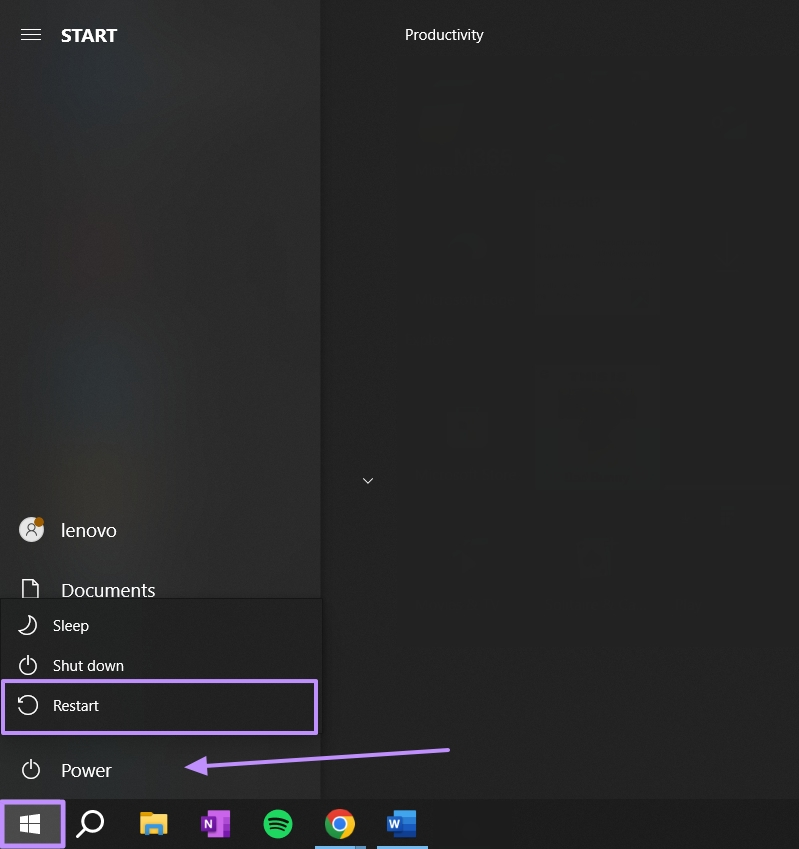Open taskbar search magnifier

[90, 824]
